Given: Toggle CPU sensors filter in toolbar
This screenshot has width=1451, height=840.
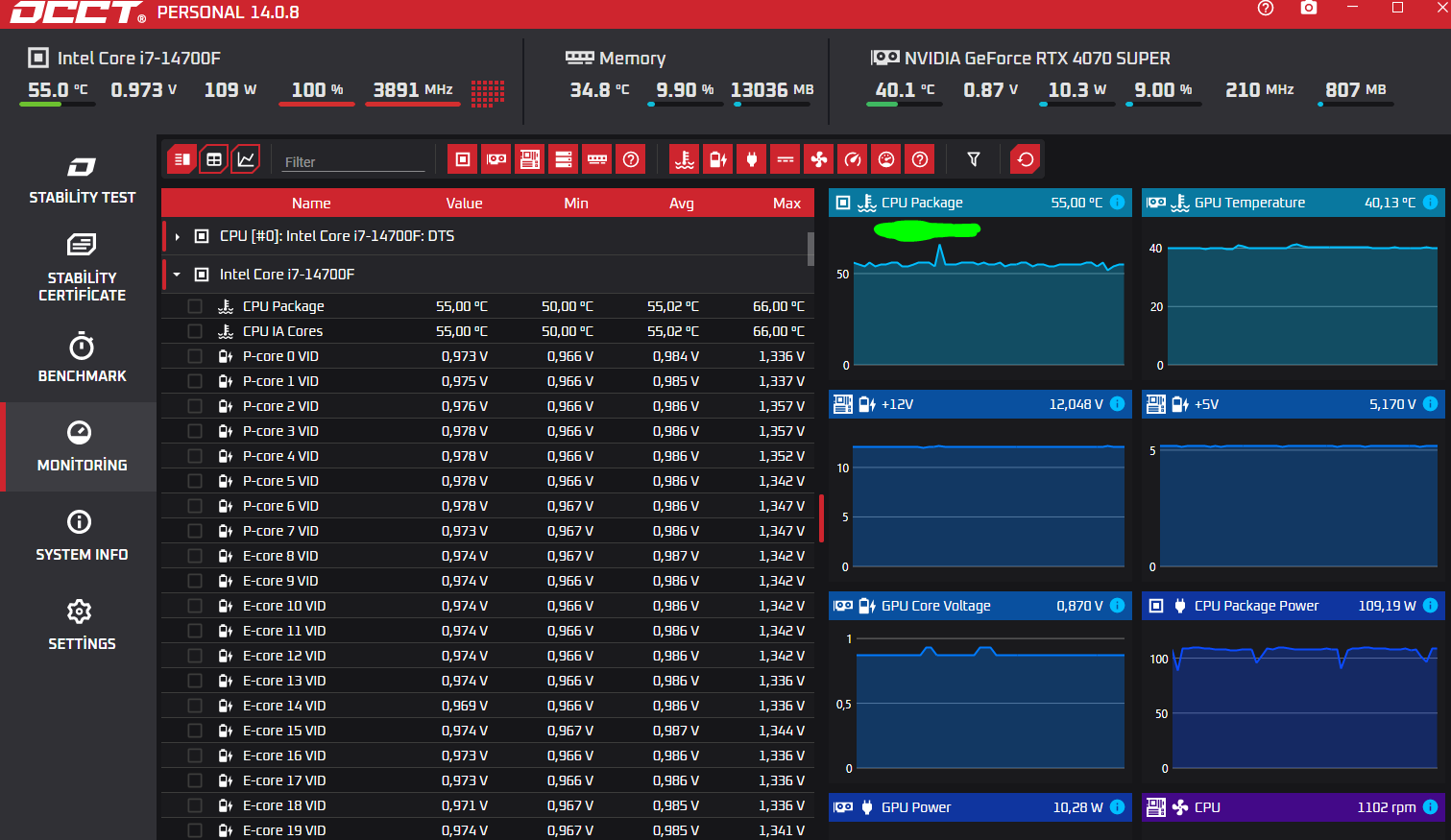Looking at the screenshot, I should 463,159.
